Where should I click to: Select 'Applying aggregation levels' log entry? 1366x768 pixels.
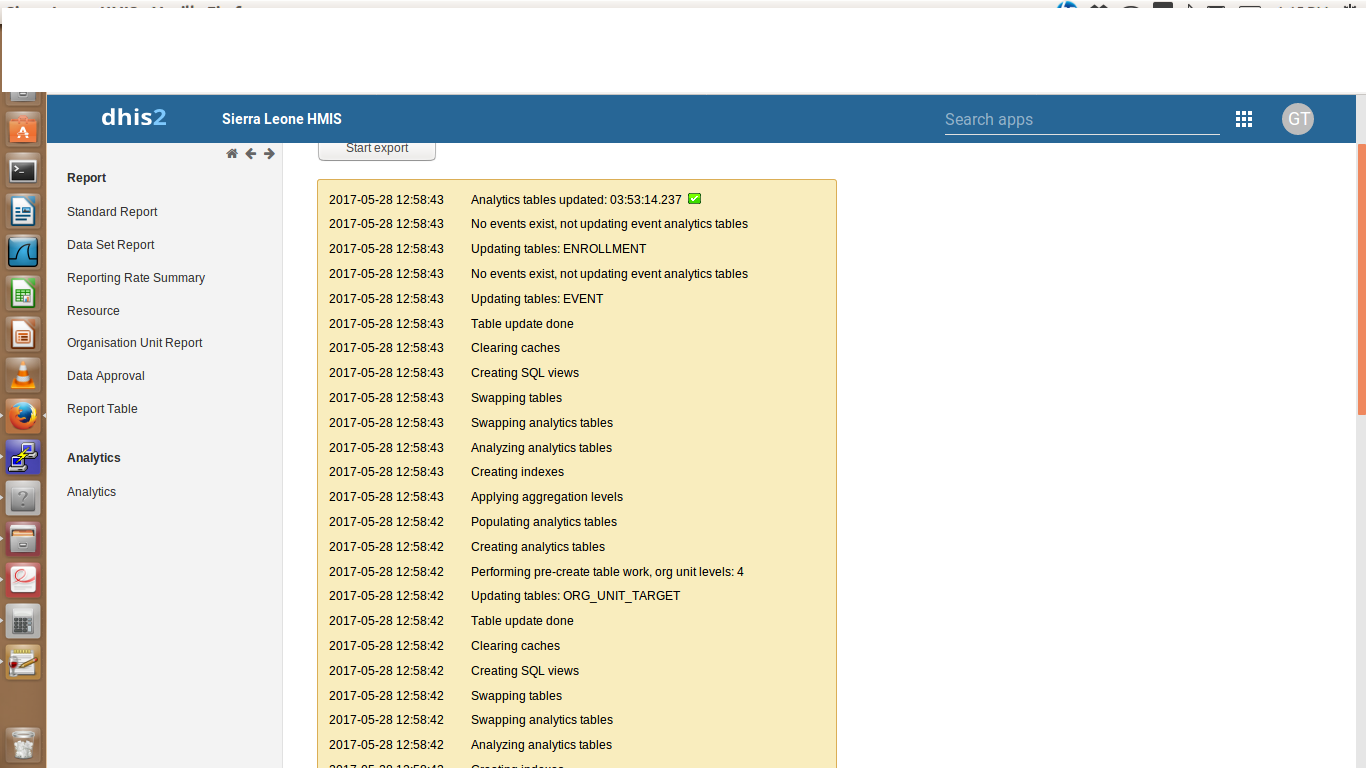(x=547, y=497)
